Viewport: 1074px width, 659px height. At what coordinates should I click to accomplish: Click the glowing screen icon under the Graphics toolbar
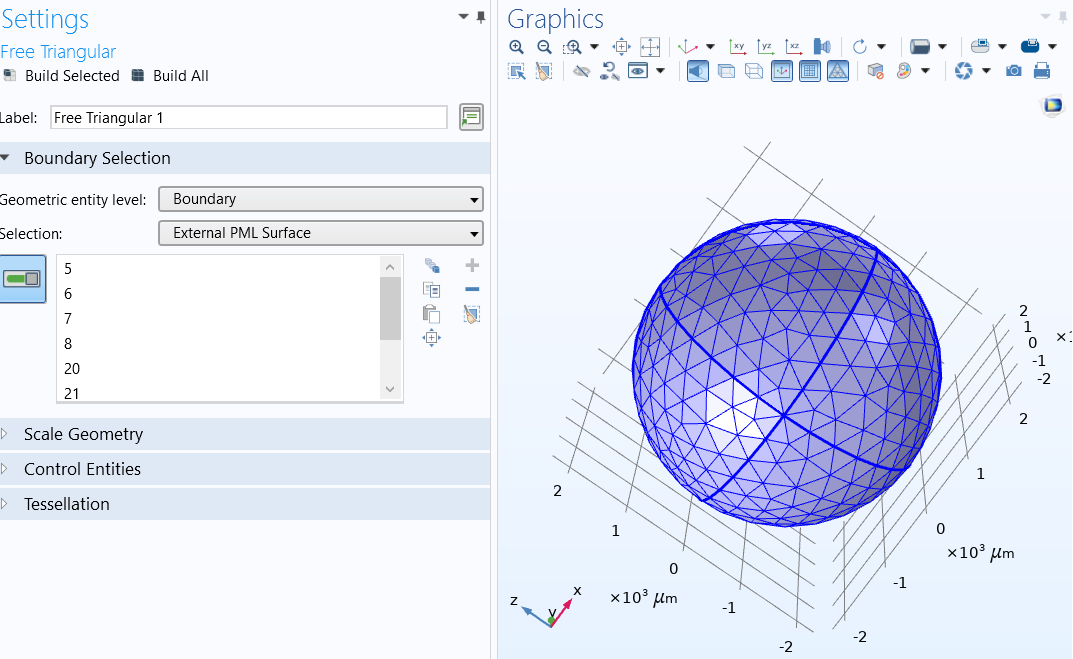pos(1053,105)
